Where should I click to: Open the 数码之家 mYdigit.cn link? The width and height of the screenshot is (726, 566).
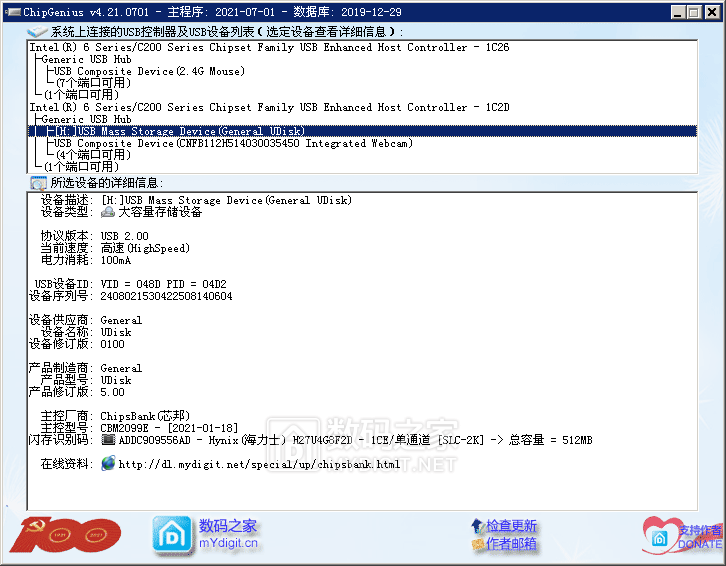tap(228, 534)
